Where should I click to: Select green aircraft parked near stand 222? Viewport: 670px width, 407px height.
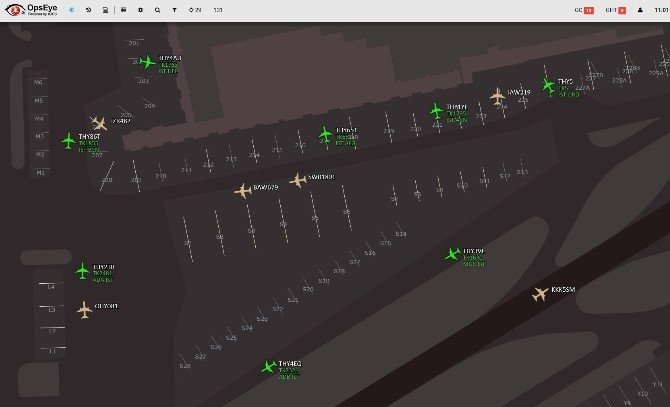(436, 111)
